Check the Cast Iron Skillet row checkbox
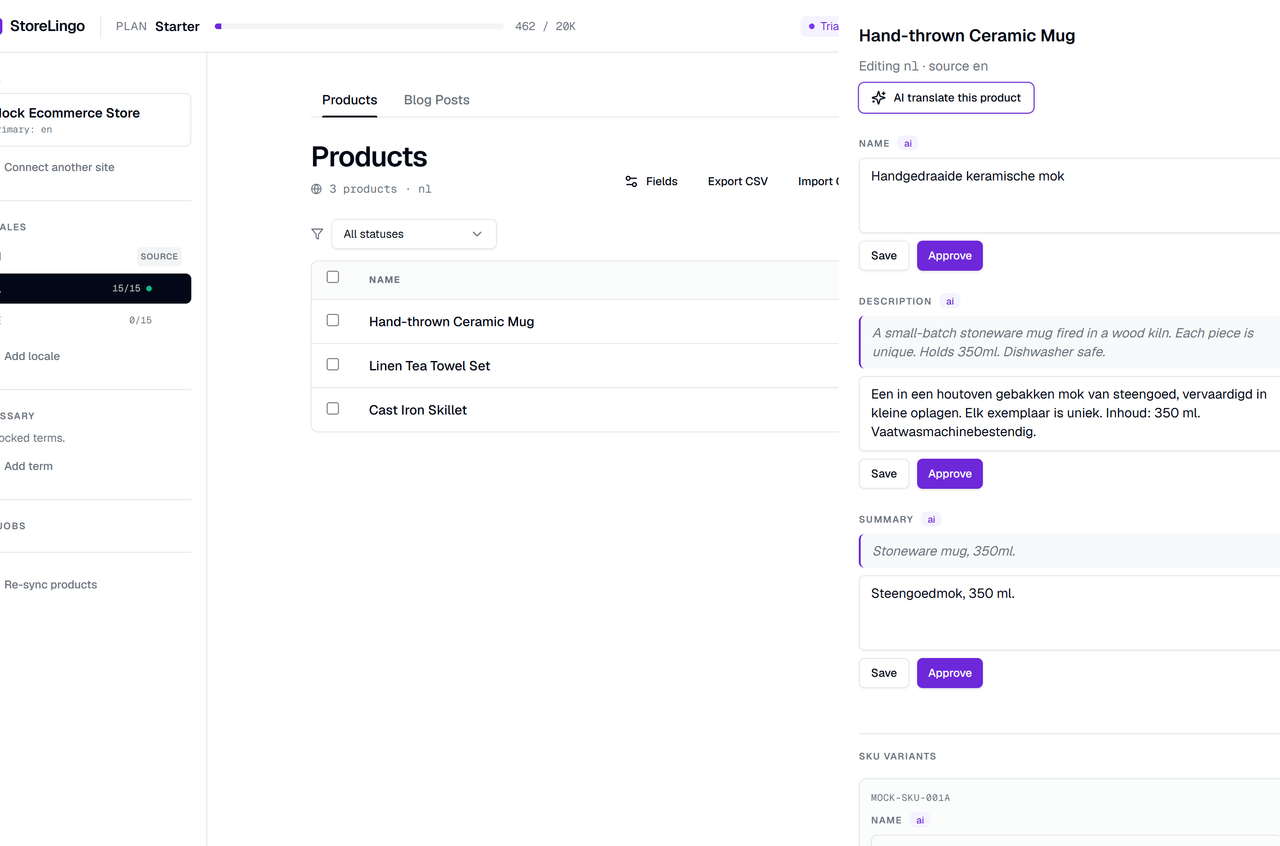This screenshot has height=846, width=1280. pos(333,408)
